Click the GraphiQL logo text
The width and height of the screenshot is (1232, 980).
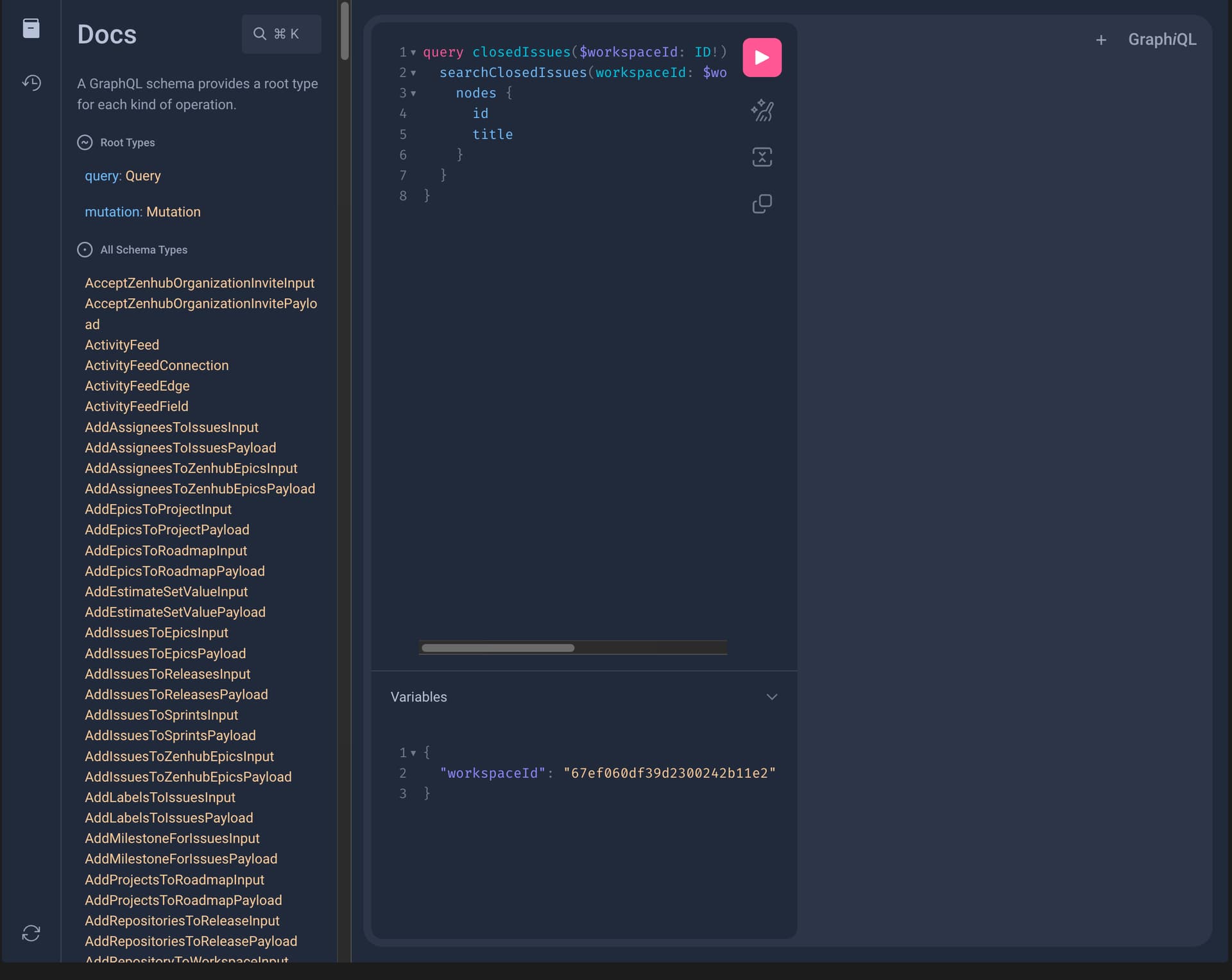point(1162,40)
